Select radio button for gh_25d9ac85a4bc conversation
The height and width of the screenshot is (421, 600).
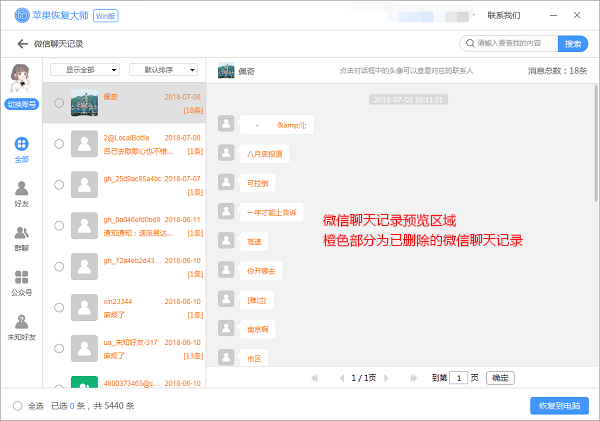click(59, 185)
